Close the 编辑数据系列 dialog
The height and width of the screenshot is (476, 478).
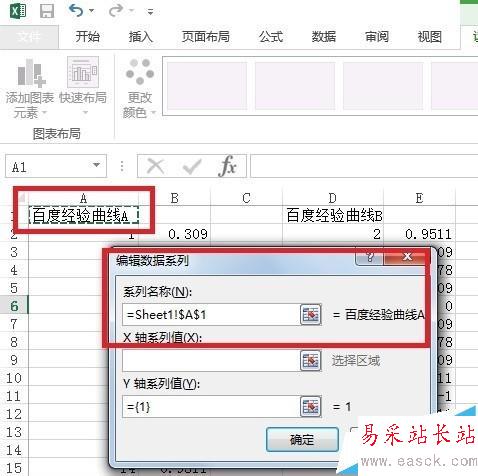[407, 257]
